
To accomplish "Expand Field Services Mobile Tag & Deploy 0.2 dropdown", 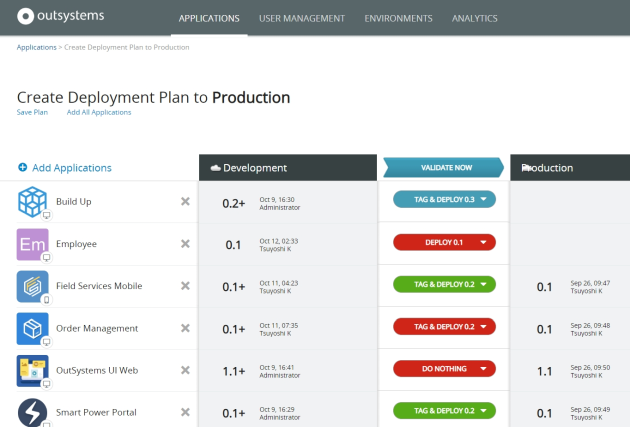I will [483, 284].
